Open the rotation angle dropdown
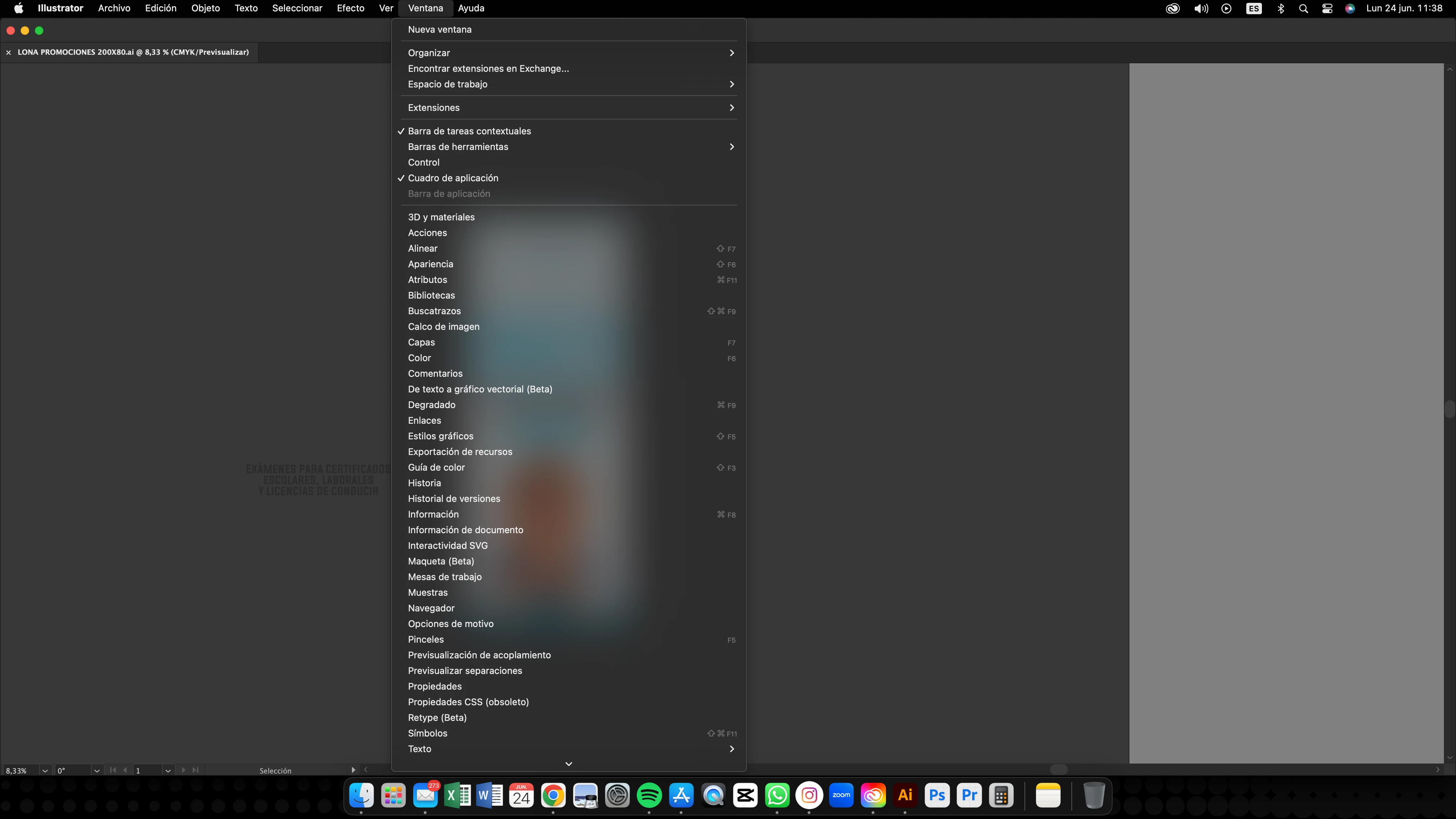This screenshot has height=819, width=1456. click(97, 770)
